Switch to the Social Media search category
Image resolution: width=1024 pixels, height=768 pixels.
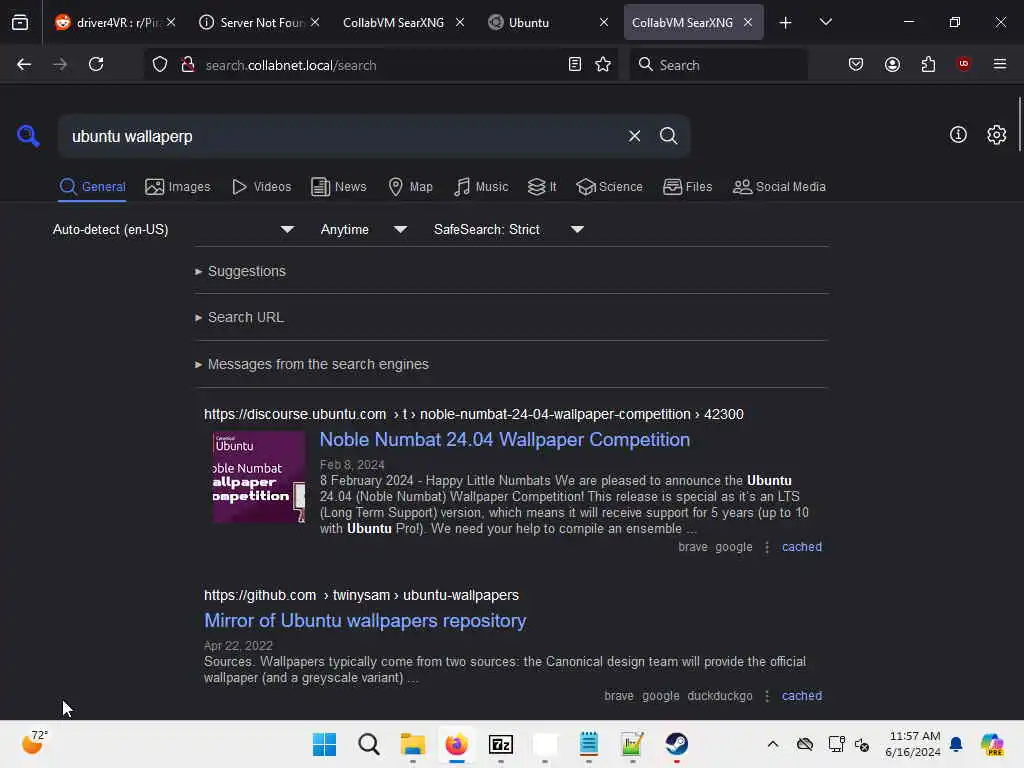(x=779, y=187)
